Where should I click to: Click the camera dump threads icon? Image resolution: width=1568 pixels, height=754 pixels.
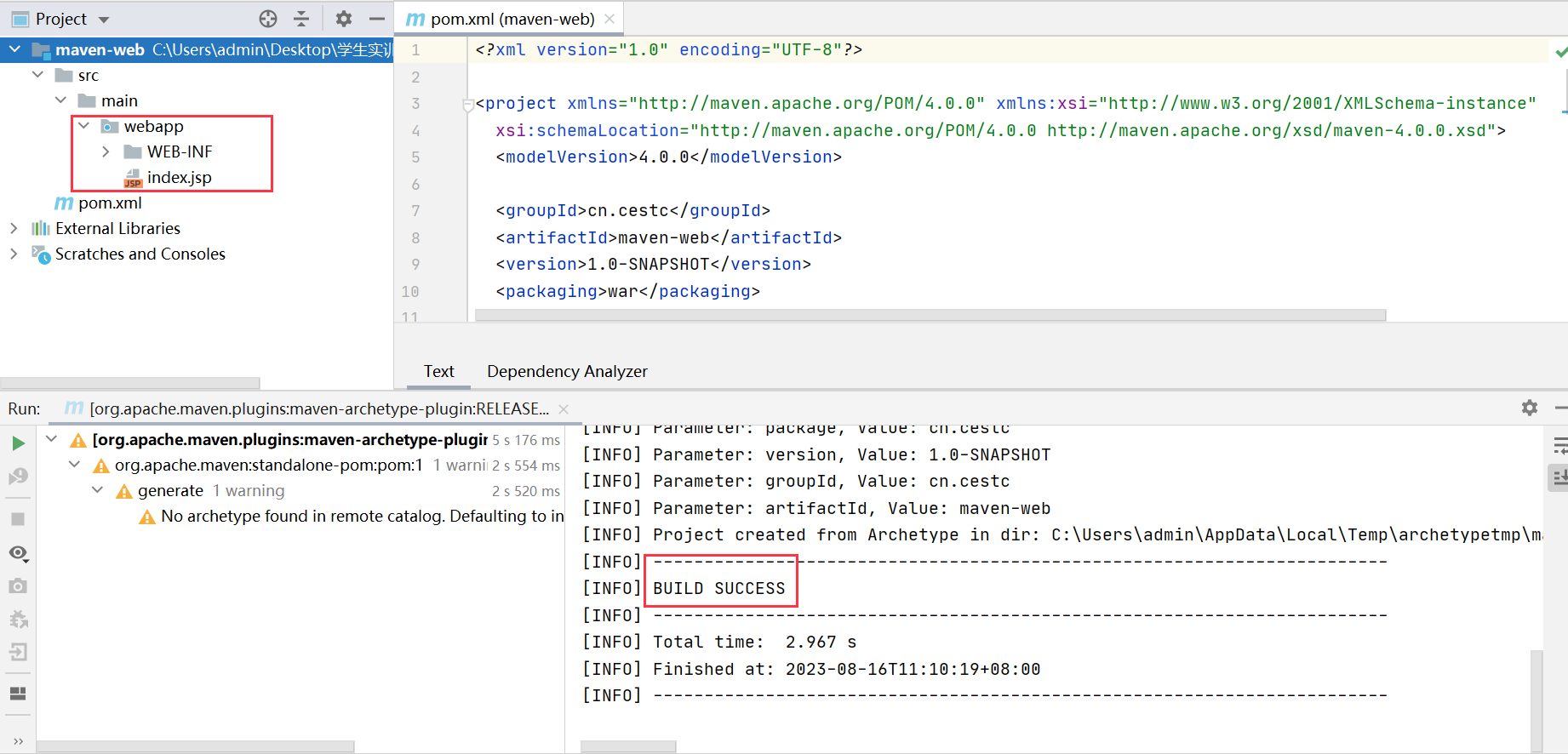[x=18, y=586]
